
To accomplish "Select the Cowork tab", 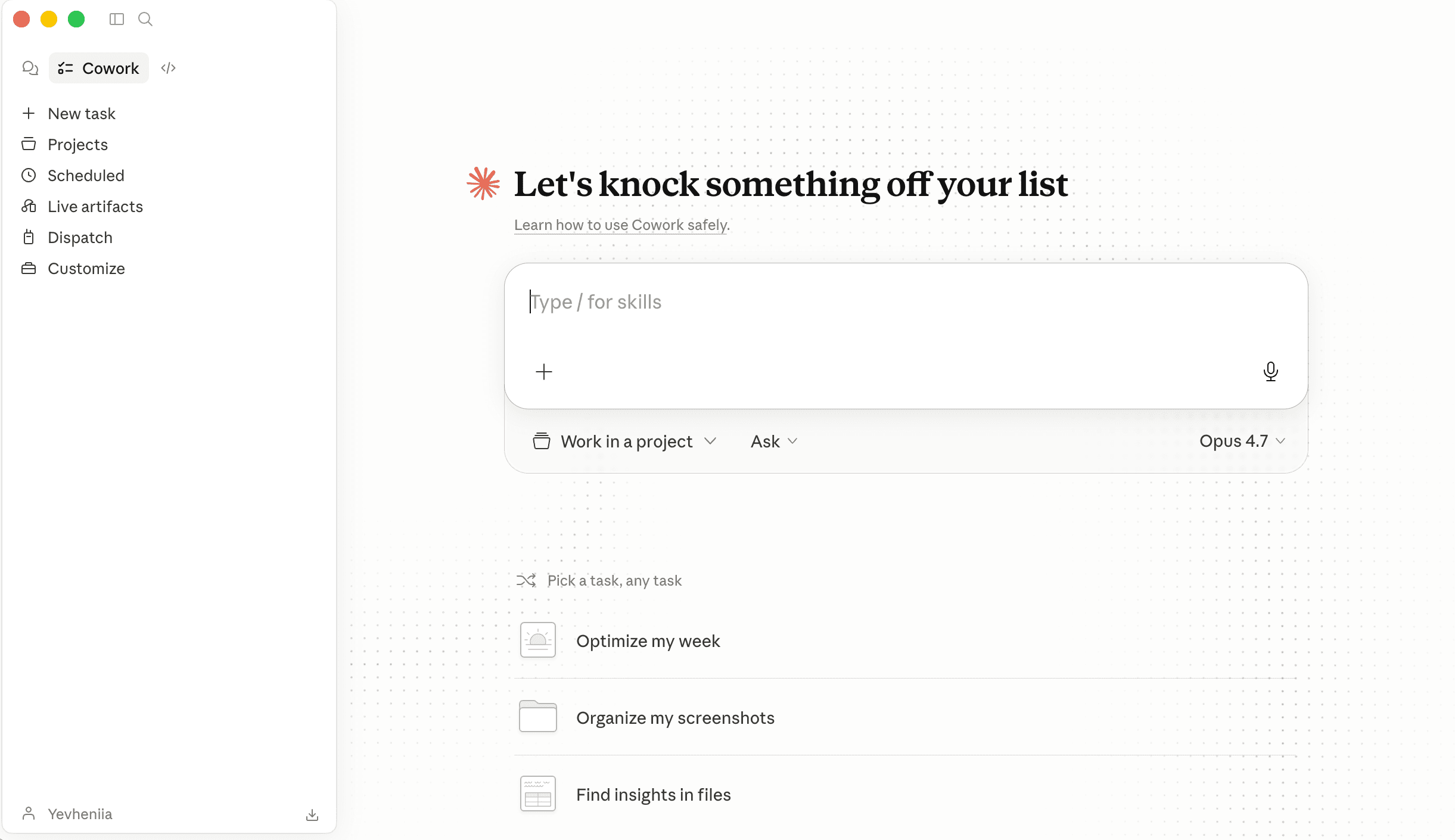I will pyautogui.click(x=99, y=68).
